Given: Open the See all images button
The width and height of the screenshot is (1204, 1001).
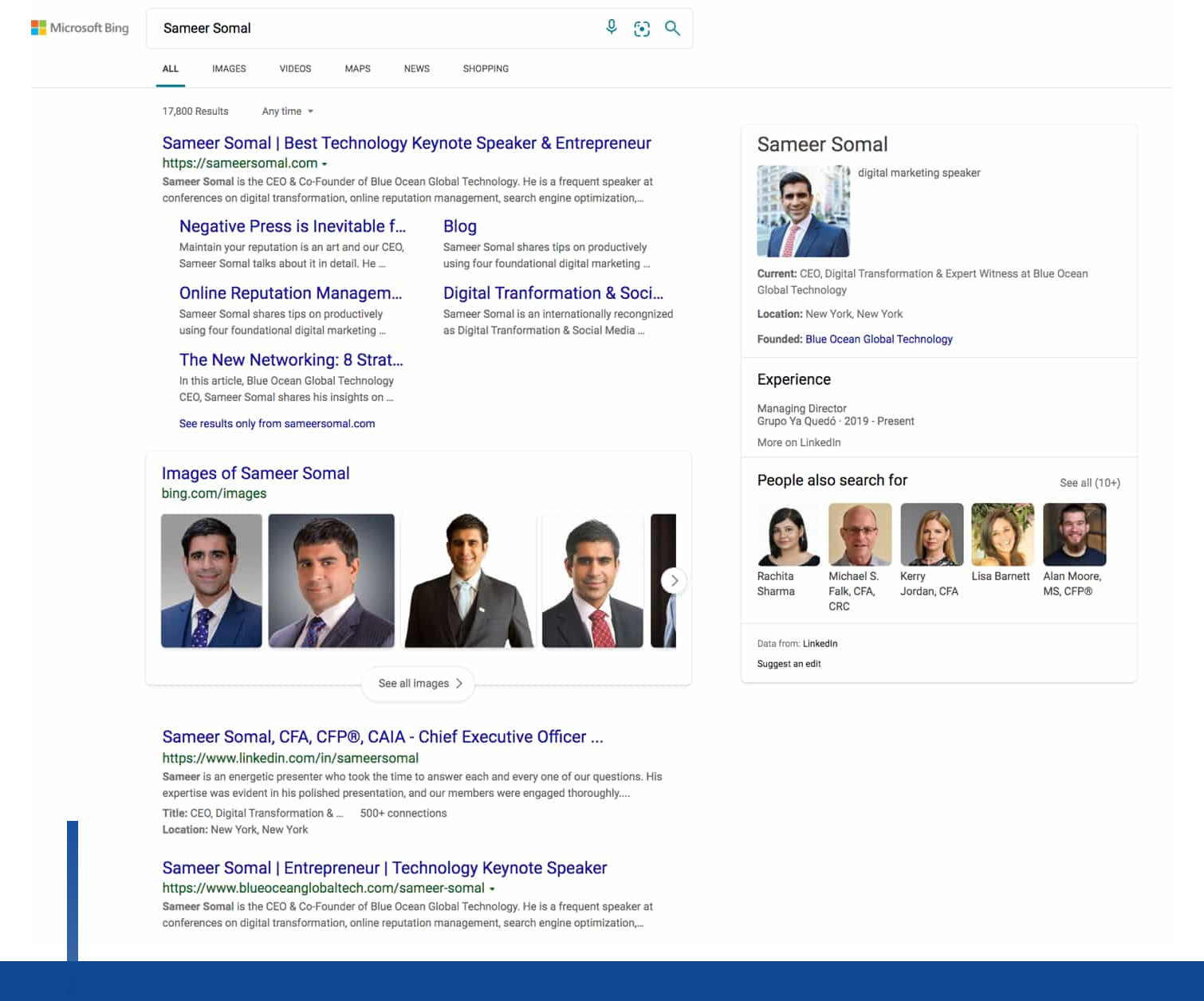Looking at the screenshot, I should [x=417, y=683].
